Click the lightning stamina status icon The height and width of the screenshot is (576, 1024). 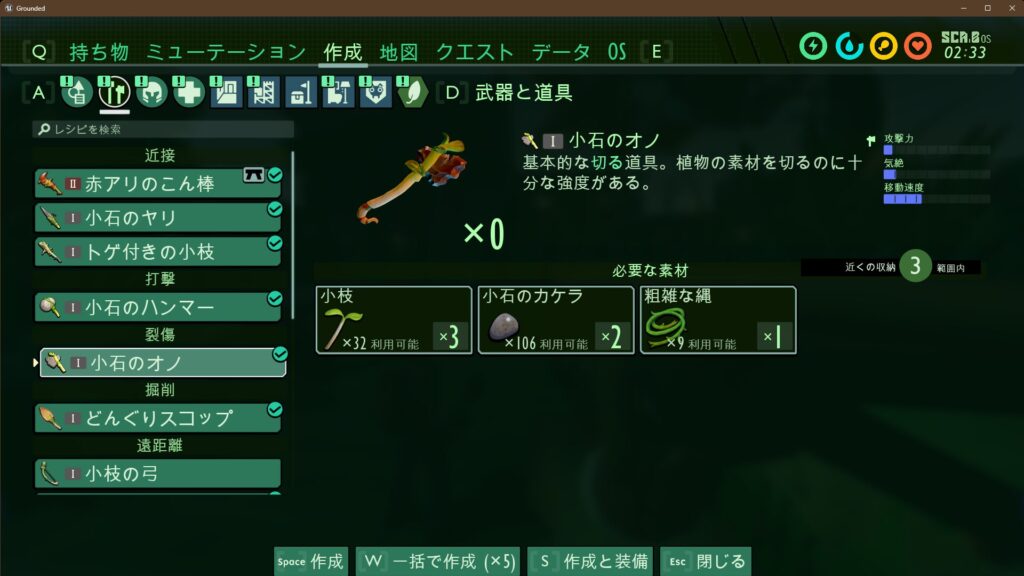click(813, 46)
